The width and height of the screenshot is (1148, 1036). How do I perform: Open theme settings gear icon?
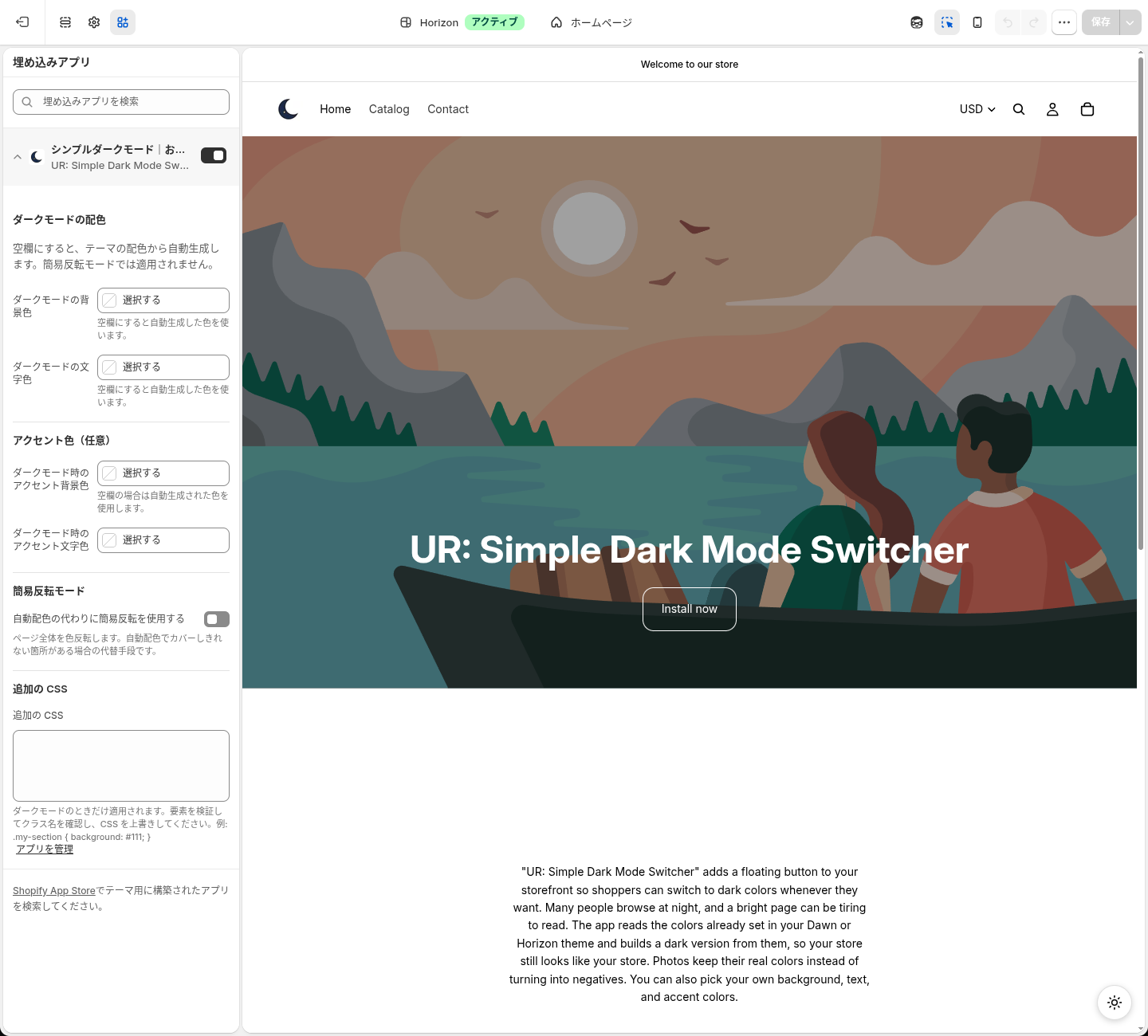click(94, 22)
